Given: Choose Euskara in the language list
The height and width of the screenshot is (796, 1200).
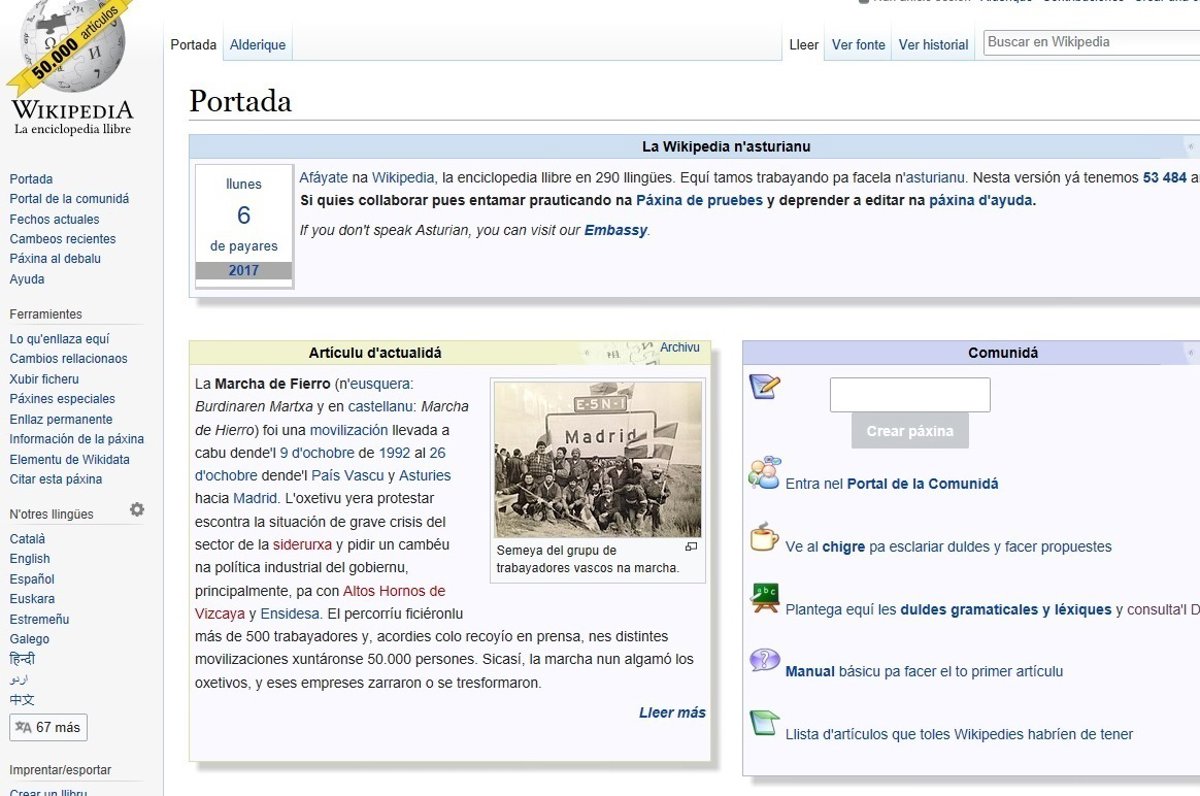Looking at the screenshot, I should click(32, 599).
